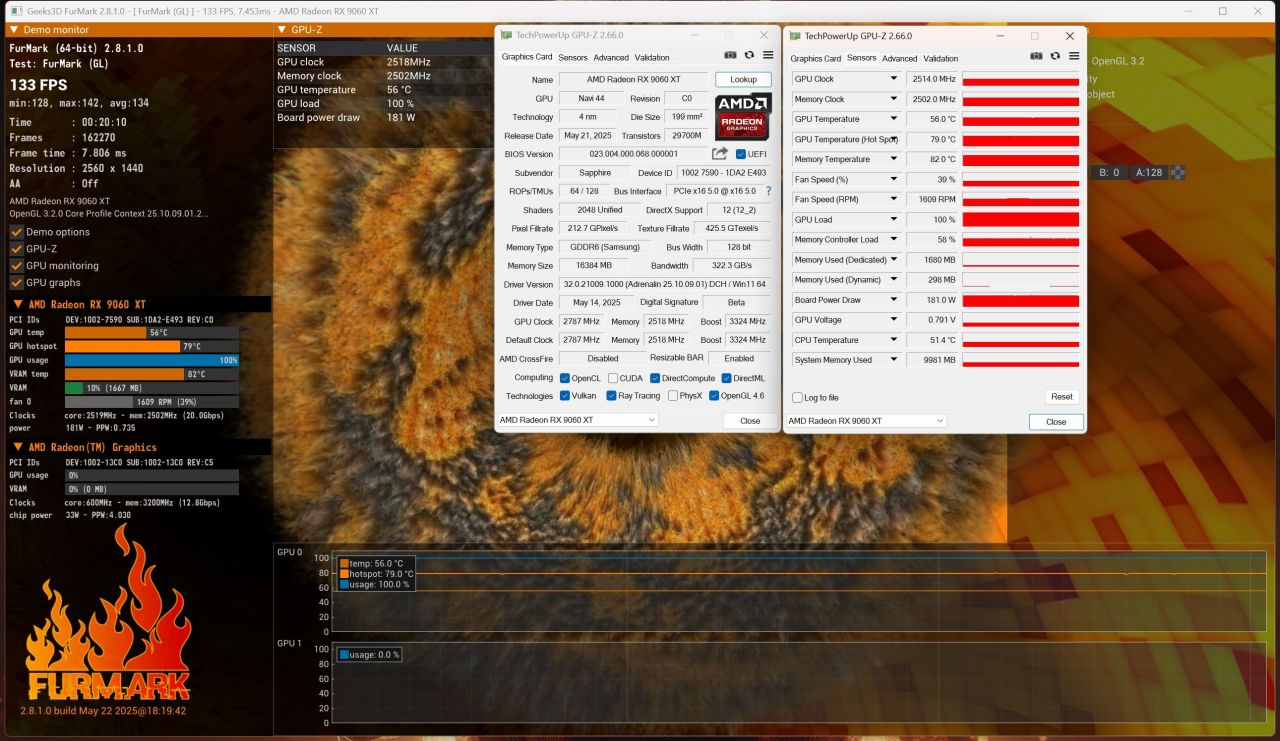Viewport: 1280px width, 741px height.
Task: Open the Fan Speed (RPM) sensor dropdown
Action: point(894,199)
